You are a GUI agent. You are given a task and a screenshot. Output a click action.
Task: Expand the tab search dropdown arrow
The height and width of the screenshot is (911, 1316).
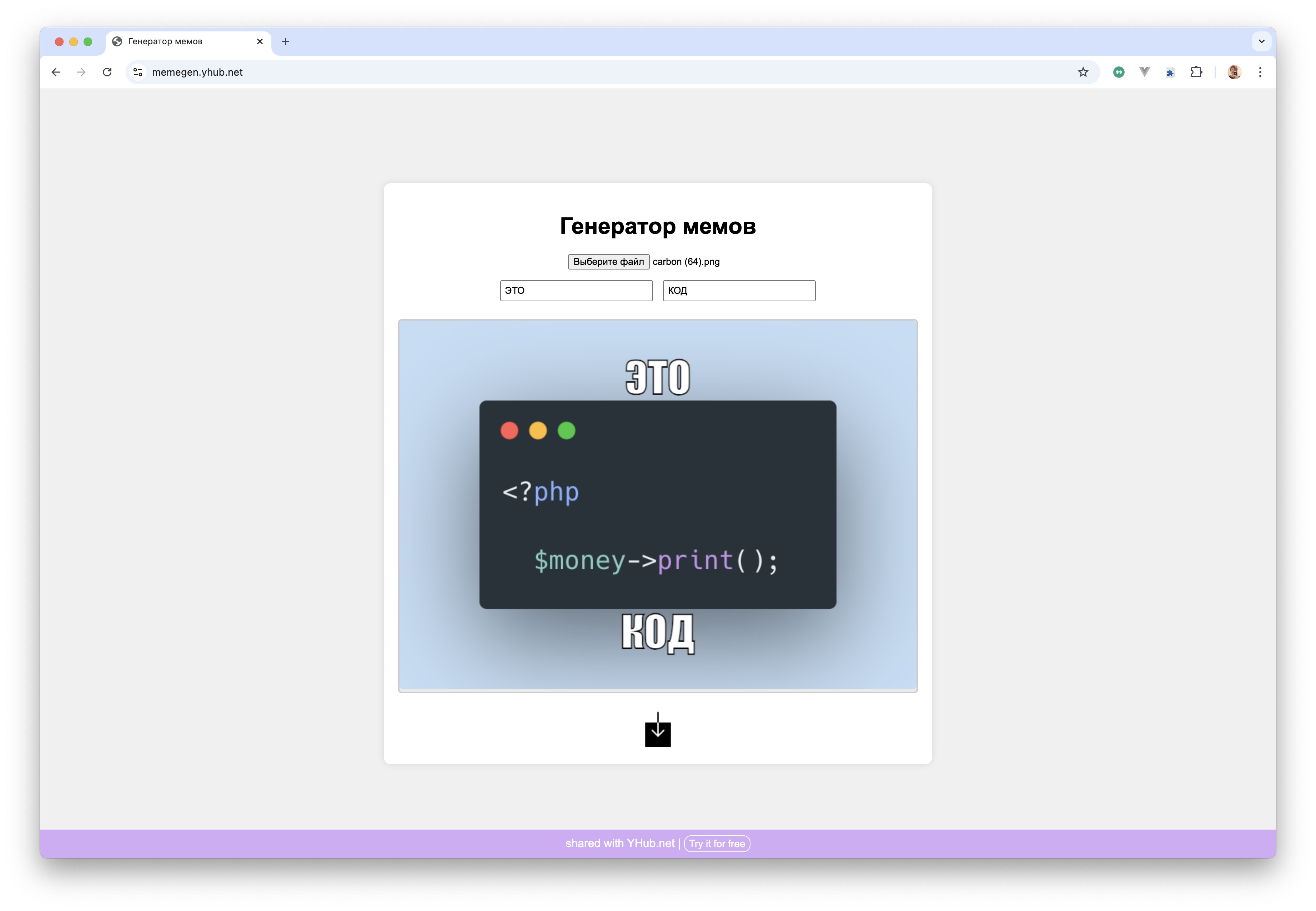coord(1261,42)
